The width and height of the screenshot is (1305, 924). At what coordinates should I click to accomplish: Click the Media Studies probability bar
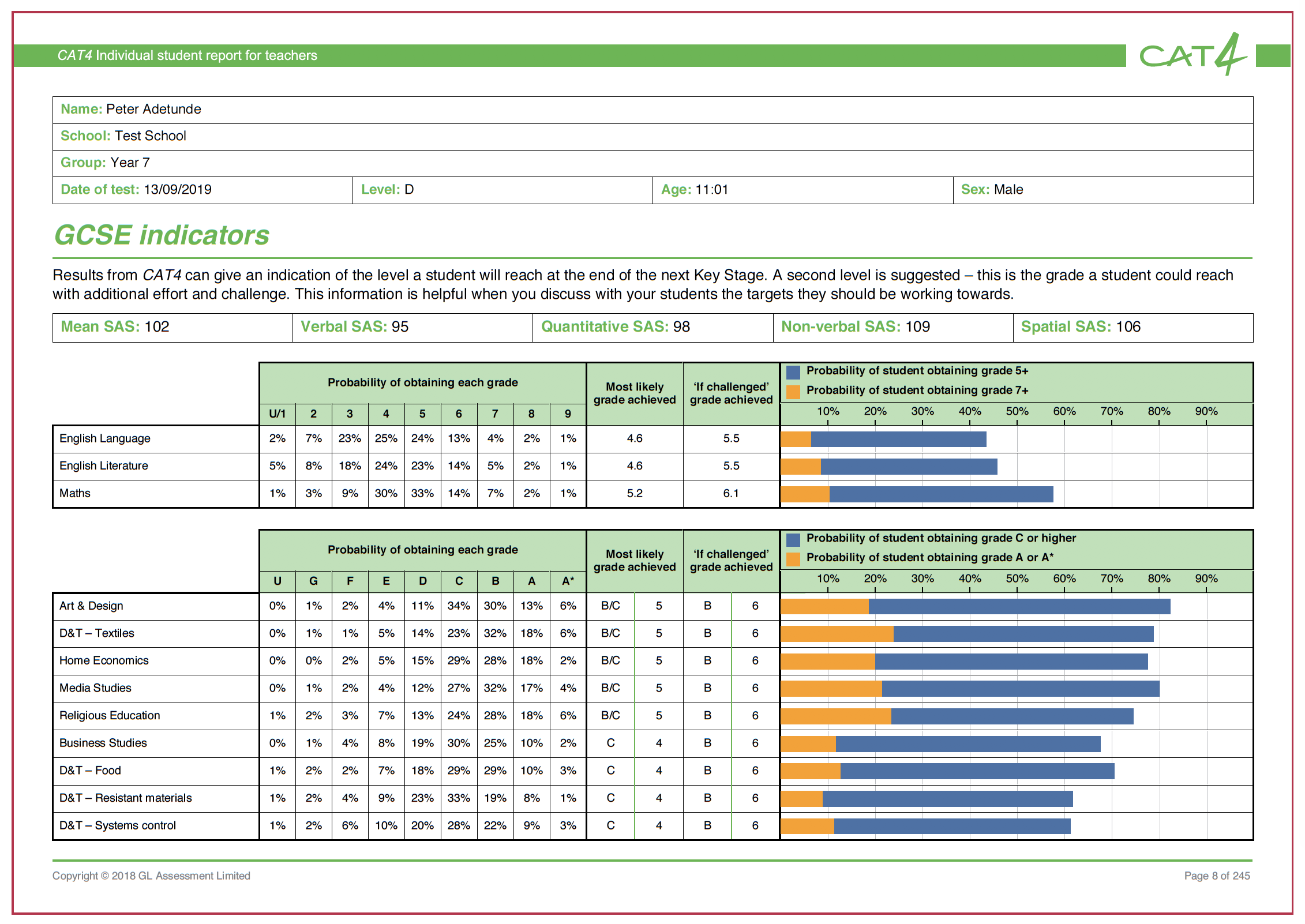pyautogui.click(x=970, y=689)
